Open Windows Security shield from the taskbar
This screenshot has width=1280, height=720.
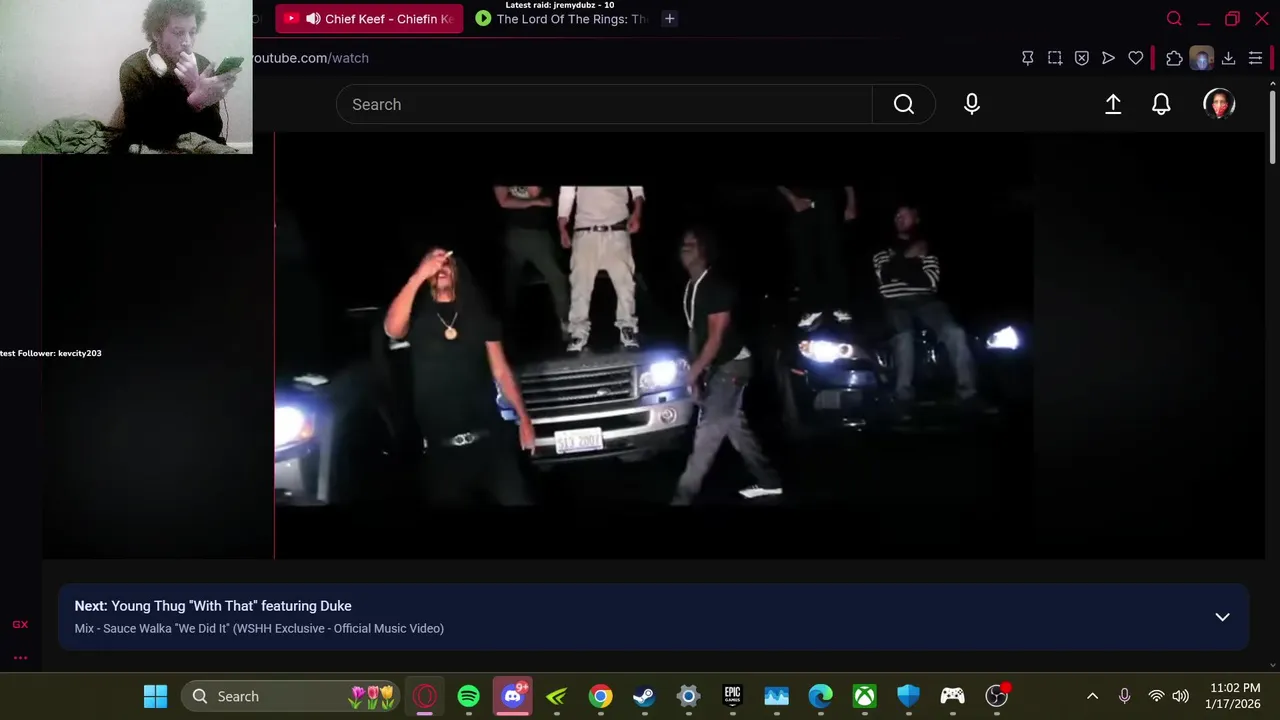tap(909, 696)
